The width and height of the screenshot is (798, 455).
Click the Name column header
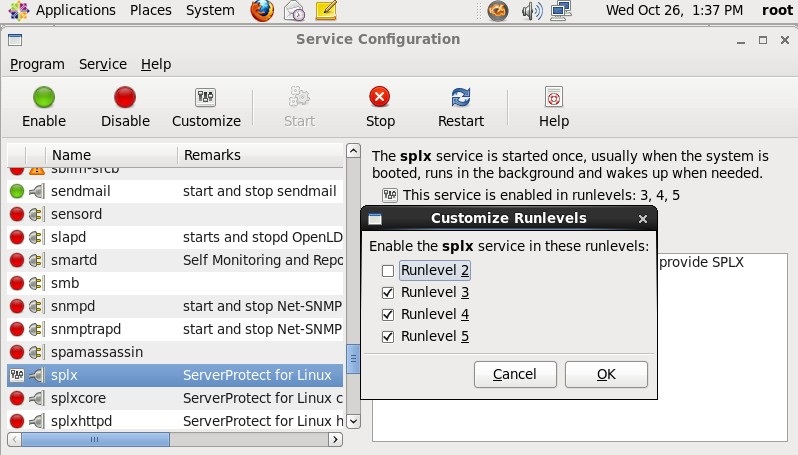pos(72,155)
